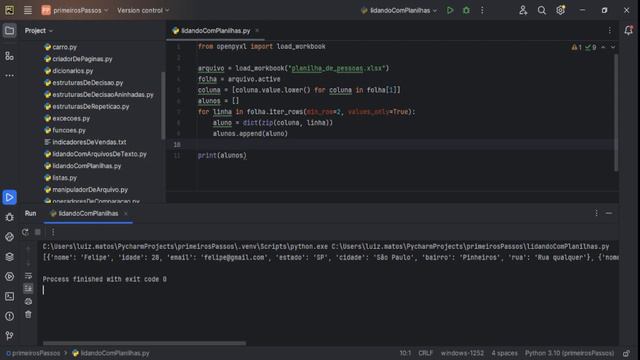Select lidandoComPlanilhas.py in project tree
Viewport: 640px width, 360px height.
[82, 165]
